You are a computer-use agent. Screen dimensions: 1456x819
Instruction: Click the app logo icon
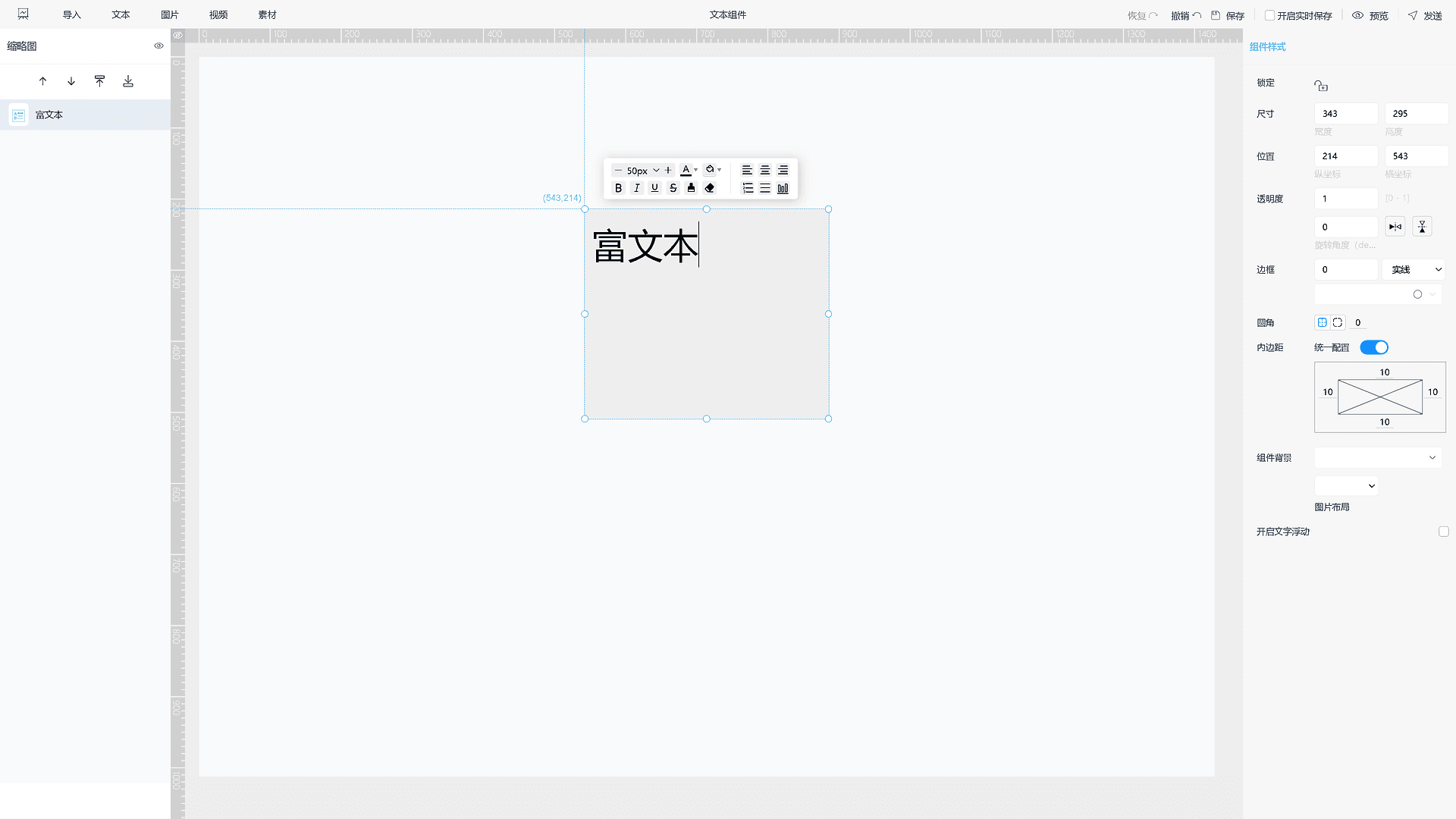pos(24,14)
